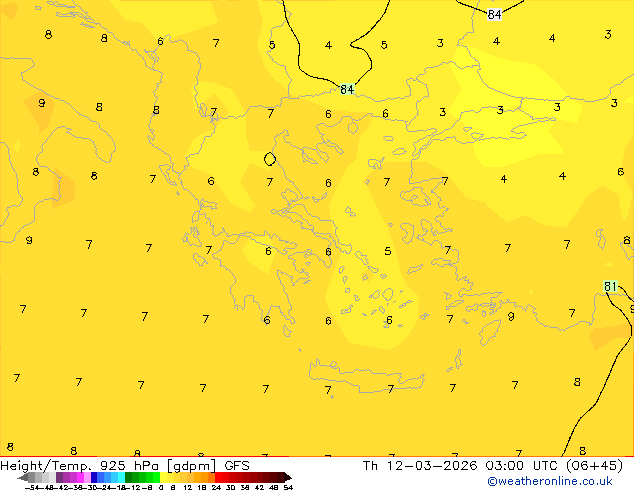Click the 81 contour height label
The image size is (634, 490).
tap(610, 287)
